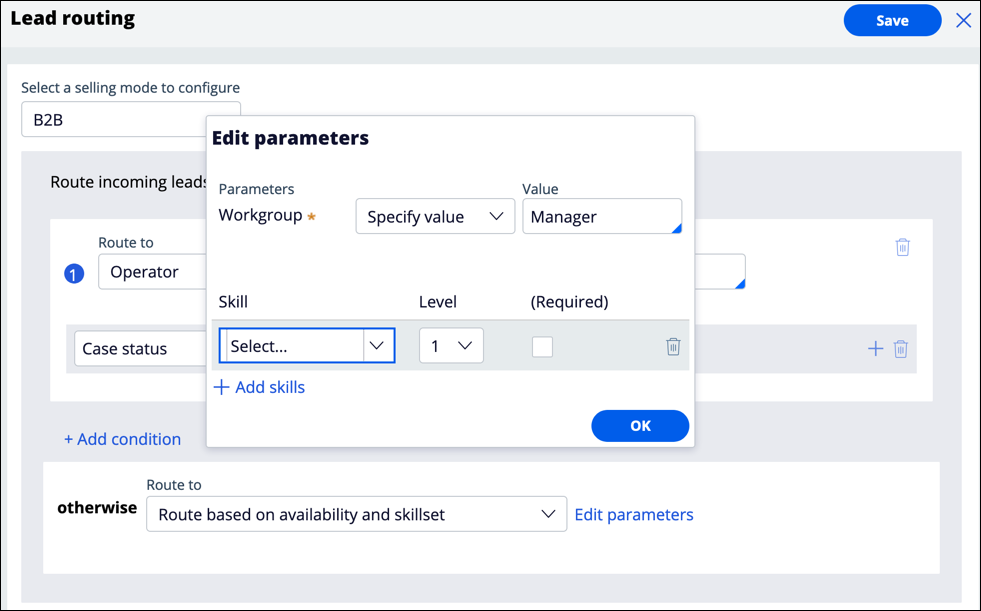Click the Case status condition field
The height and width of the screenshot is (611, 981).
click(138, 349)
